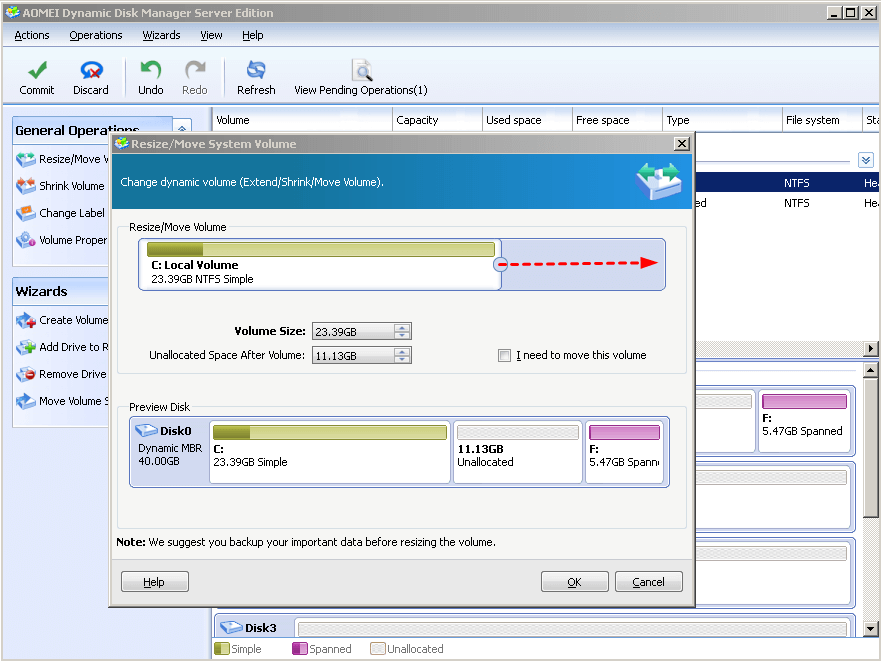881x661 pixels.
Task: Click horizontal scrollbar right arrow in volume list
Action: click(870, 349)
